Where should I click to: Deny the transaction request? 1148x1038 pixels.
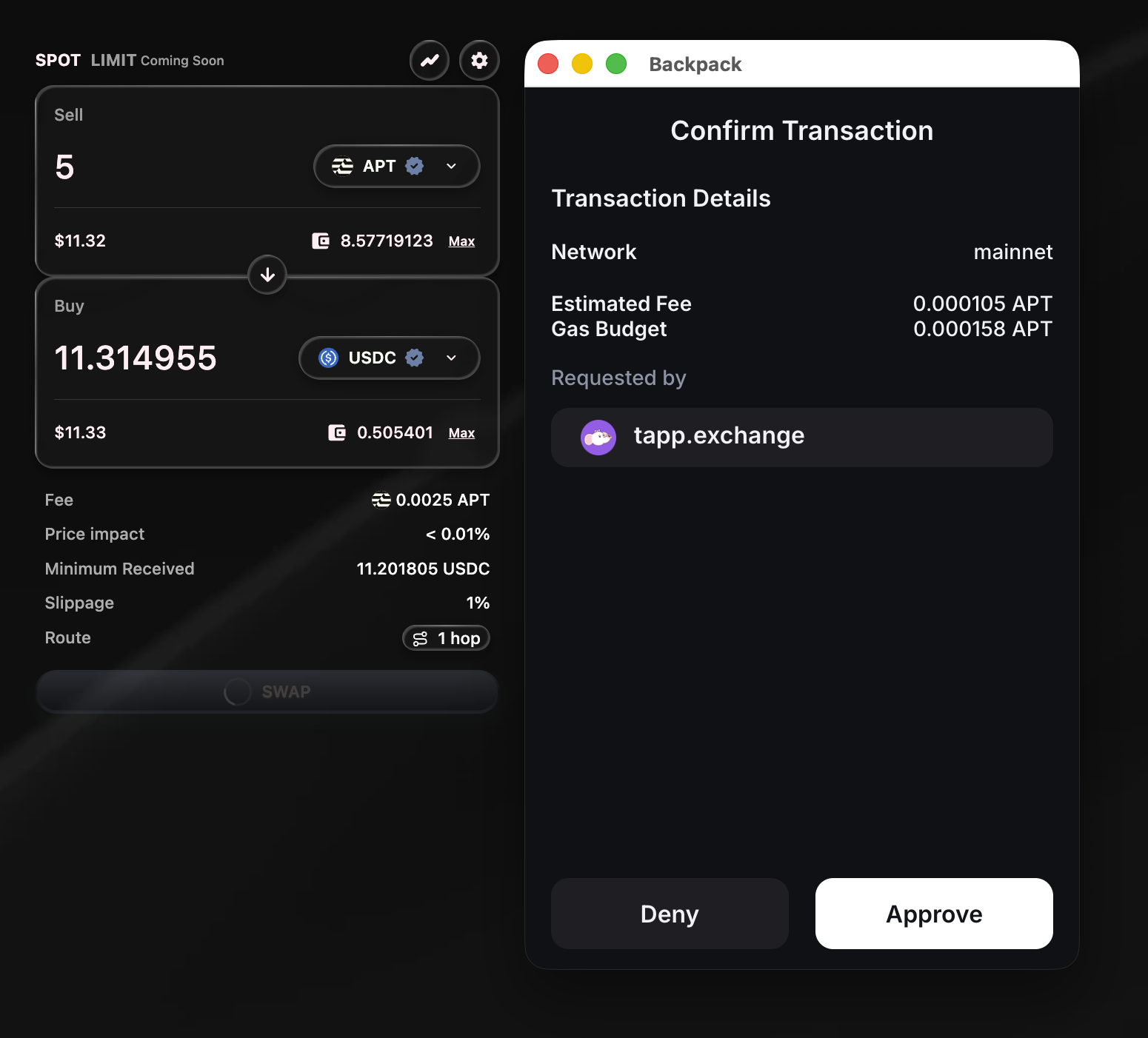point(670,914)
